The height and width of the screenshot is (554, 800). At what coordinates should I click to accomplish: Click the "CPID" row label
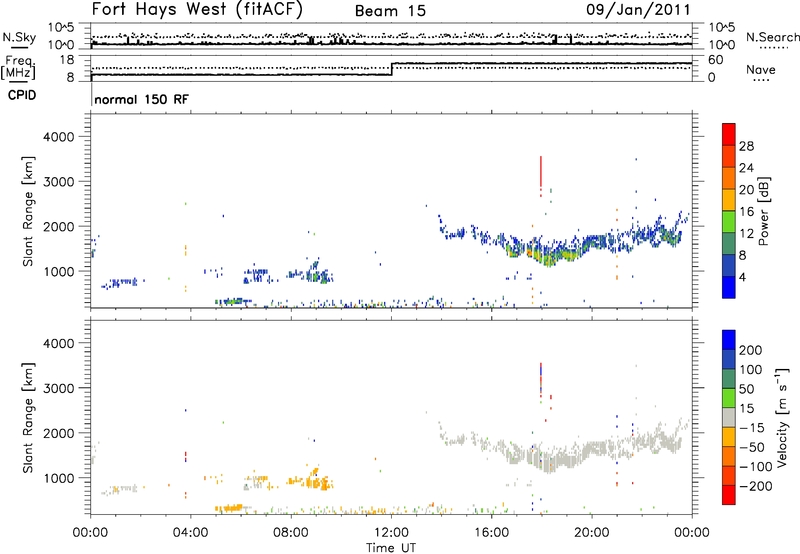(x=22, y=95)
